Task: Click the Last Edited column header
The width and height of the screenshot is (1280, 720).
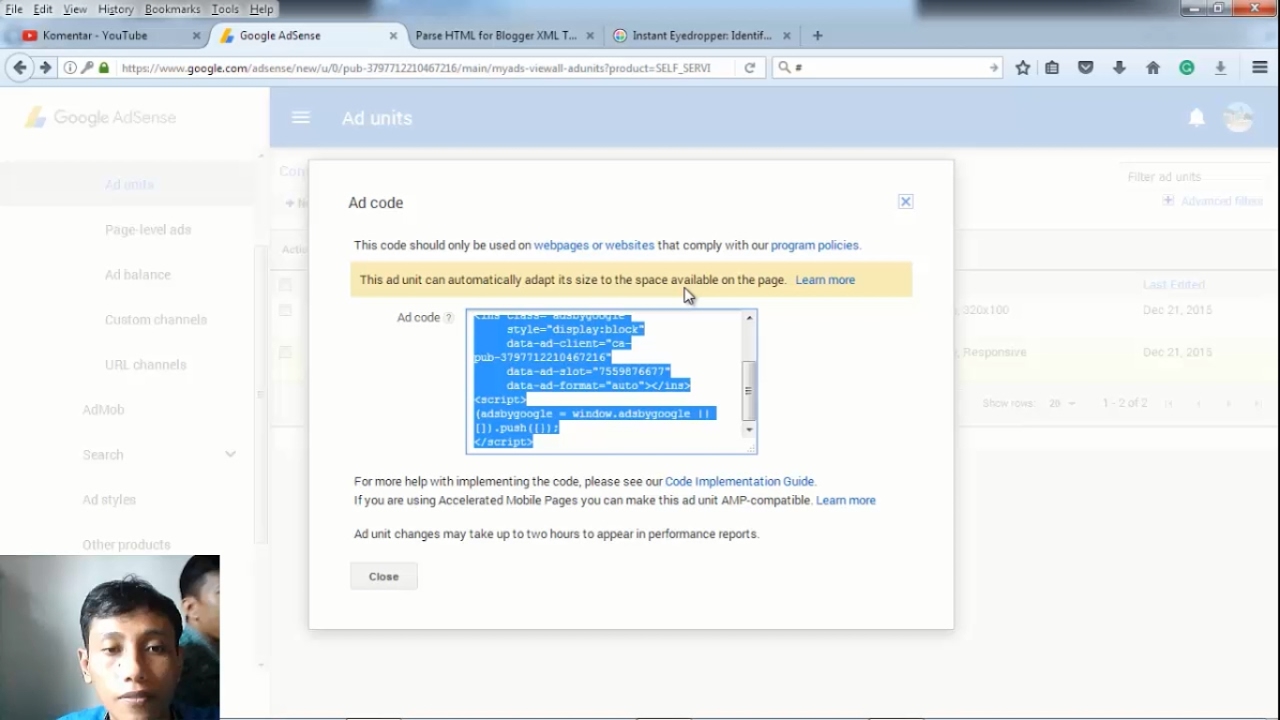Action: point(1174,285)
